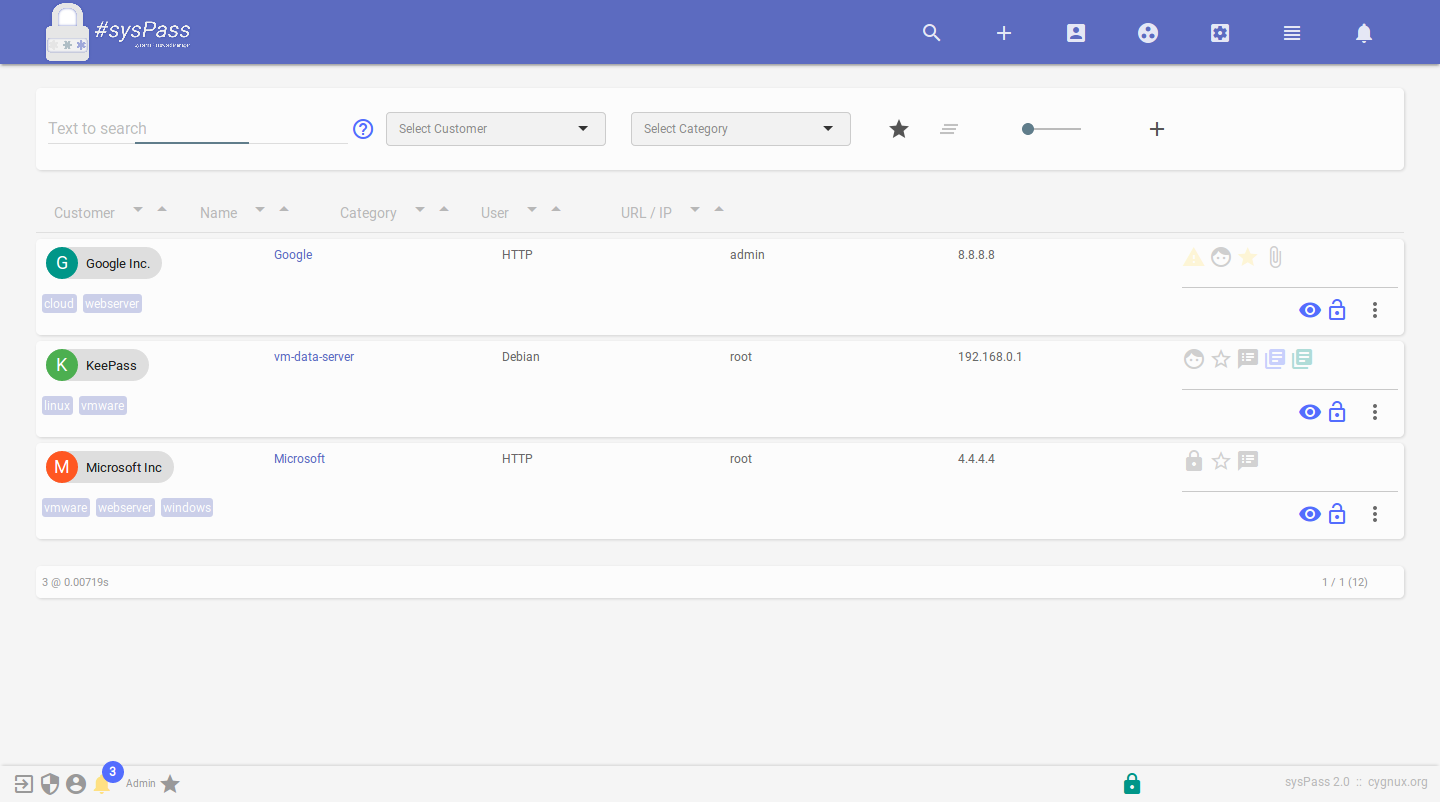Click the notes comment icon on KeePass row
Screen dimensions: 1440x802
1248,359
